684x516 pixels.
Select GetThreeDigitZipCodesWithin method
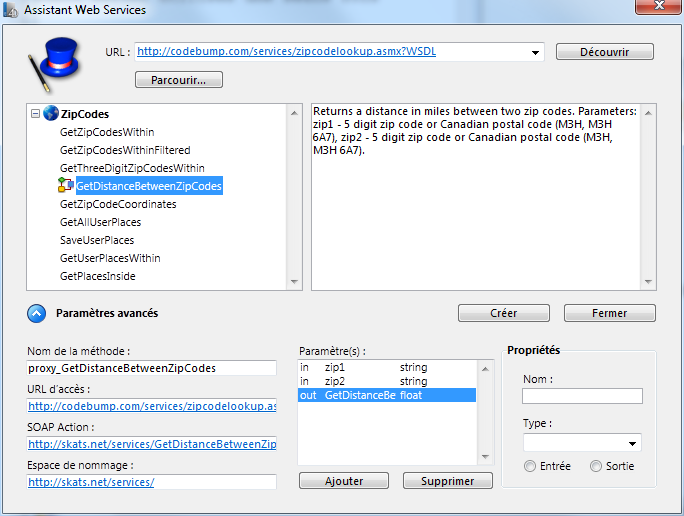(x=132, y=168)
